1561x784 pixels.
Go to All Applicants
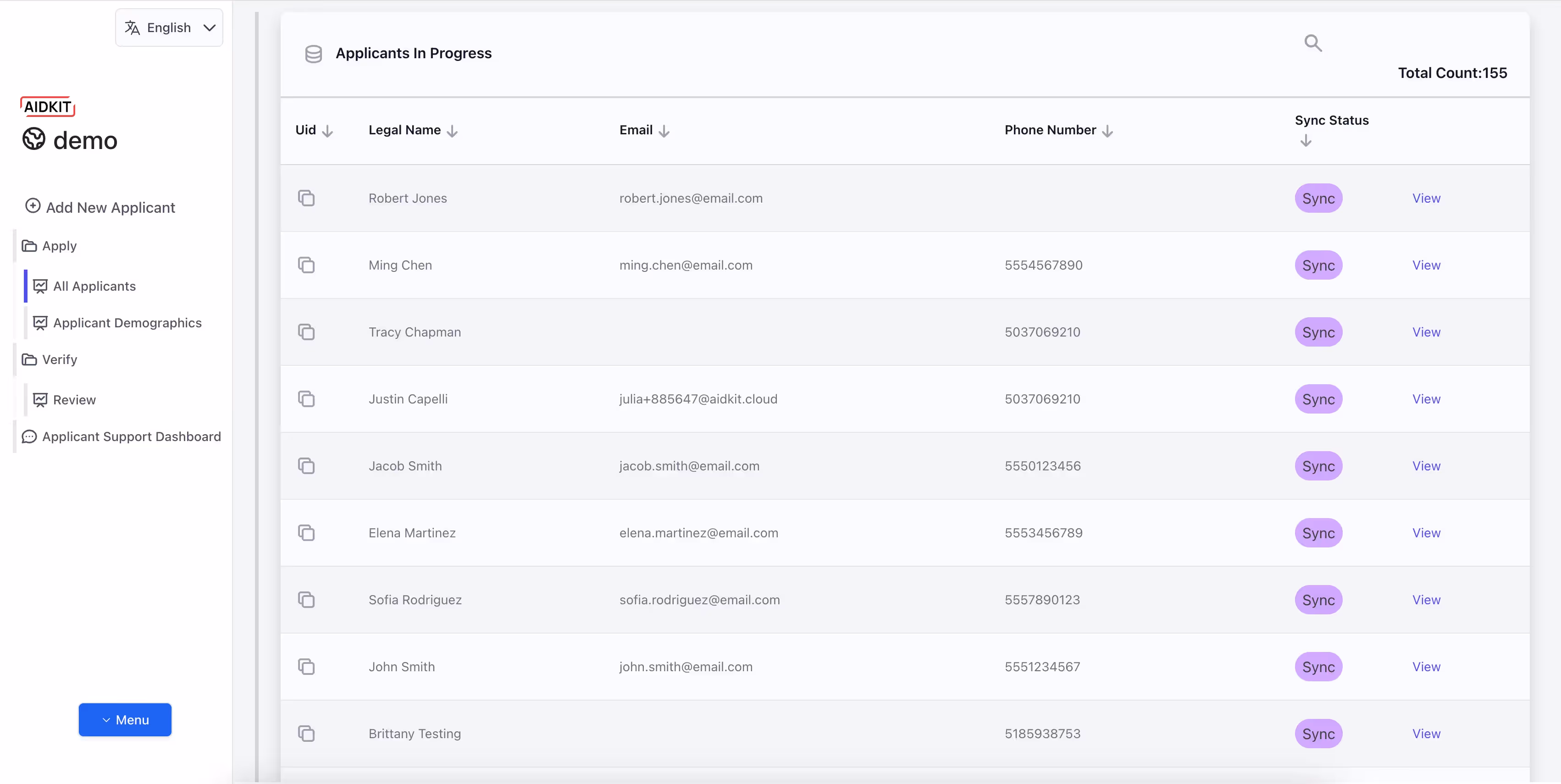84,286
